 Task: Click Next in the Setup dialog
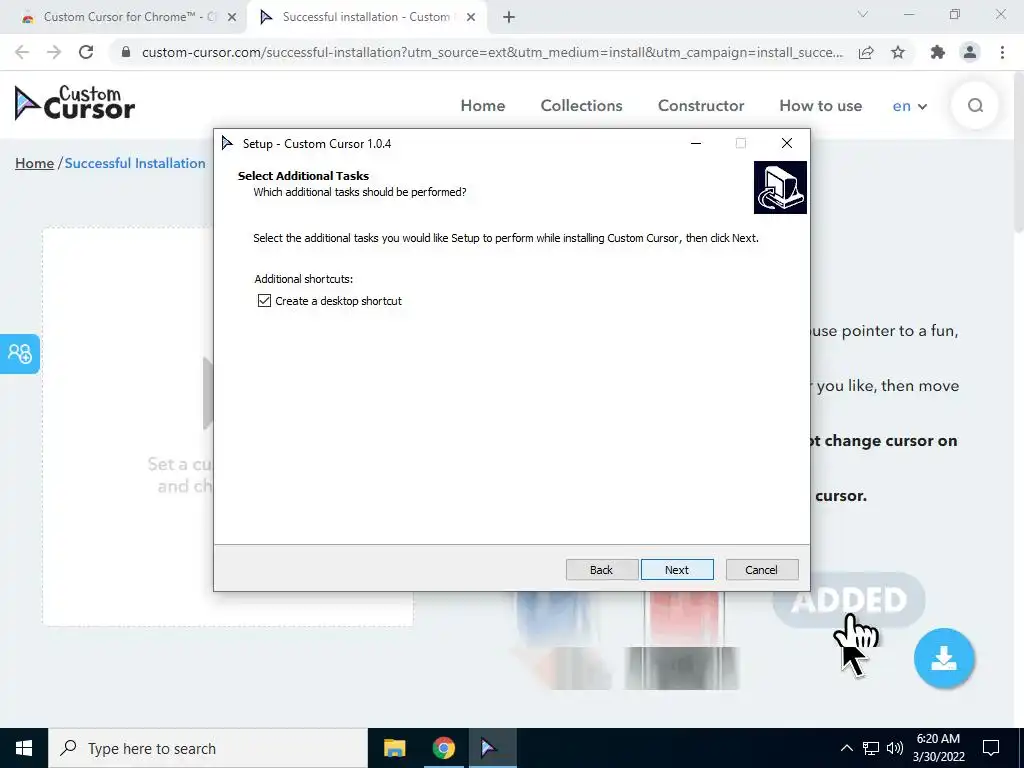(x=677, y=569)
